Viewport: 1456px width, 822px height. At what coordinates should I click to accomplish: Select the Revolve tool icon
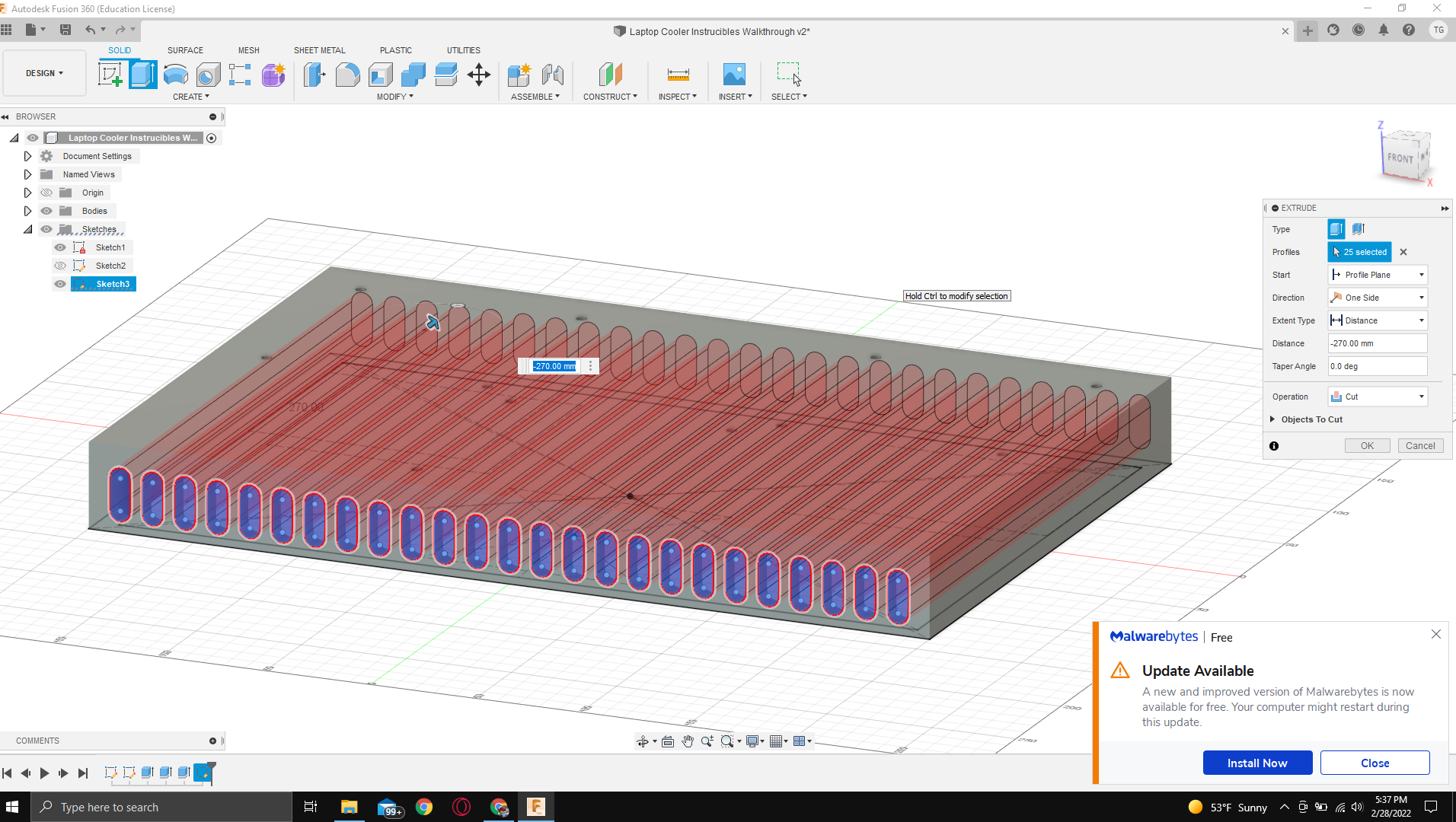(x=176, y=75)
